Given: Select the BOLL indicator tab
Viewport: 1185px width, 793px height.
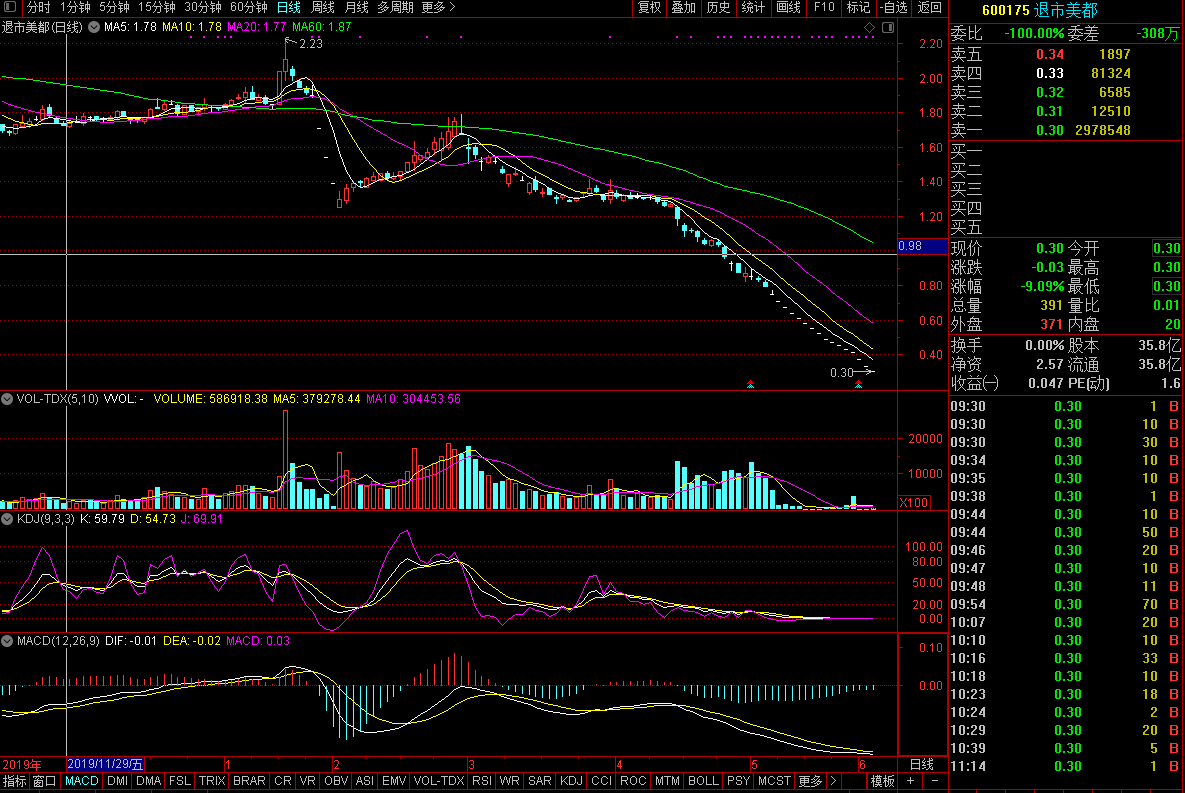Looking at the screenshot, I should pyautogui.click(x=703, y=781).
